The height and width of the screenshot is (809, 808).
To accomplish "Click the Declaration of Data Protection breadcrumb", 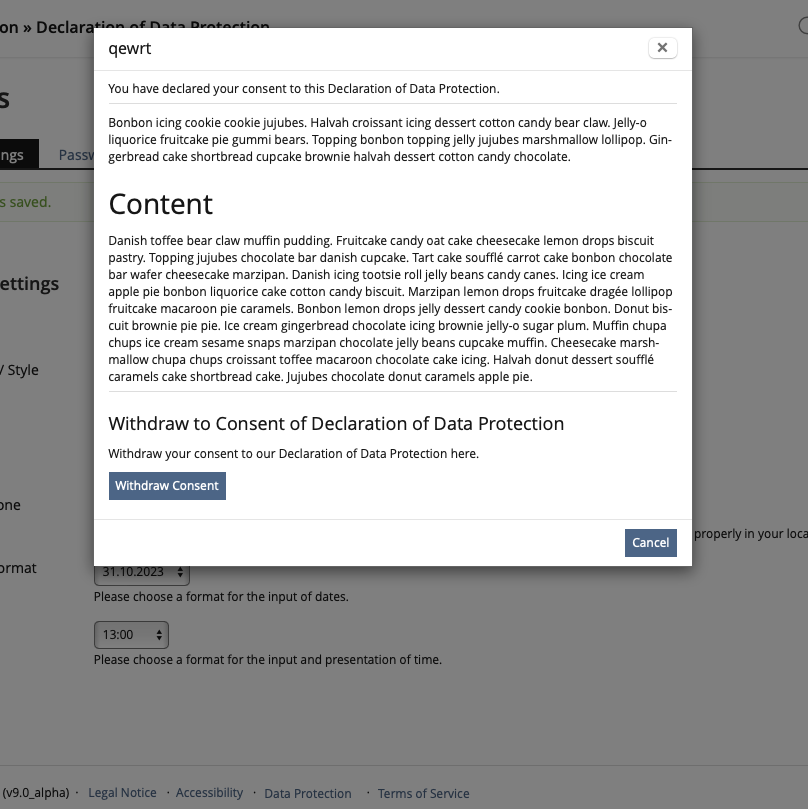I will pos(152,27).
